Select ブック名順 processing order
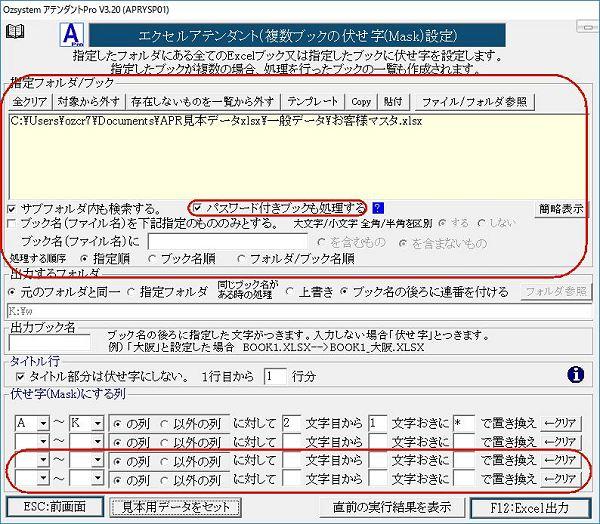 tap(152, 259)
